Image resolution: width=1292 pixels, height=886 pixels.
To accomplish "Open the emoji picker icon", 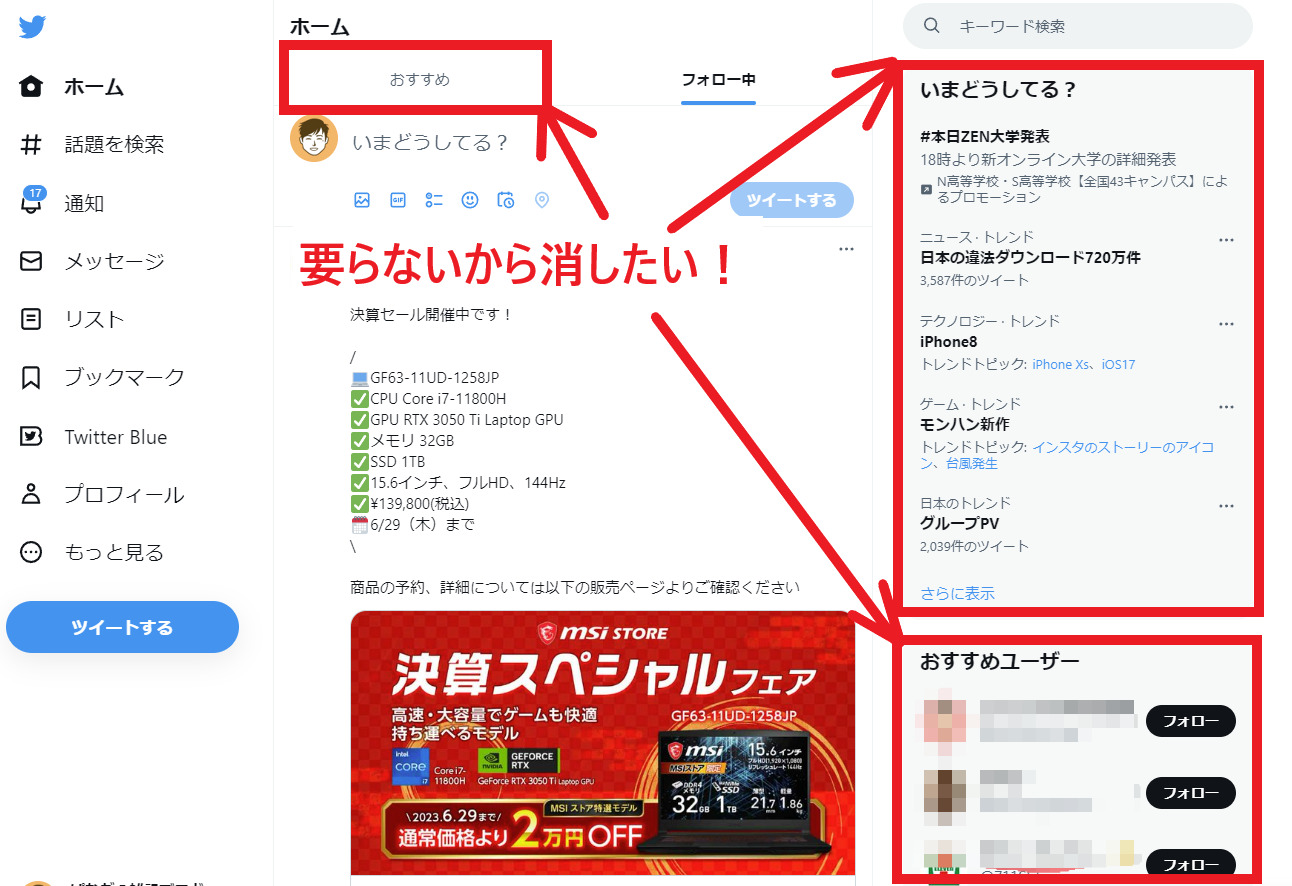I will [469, 200].
